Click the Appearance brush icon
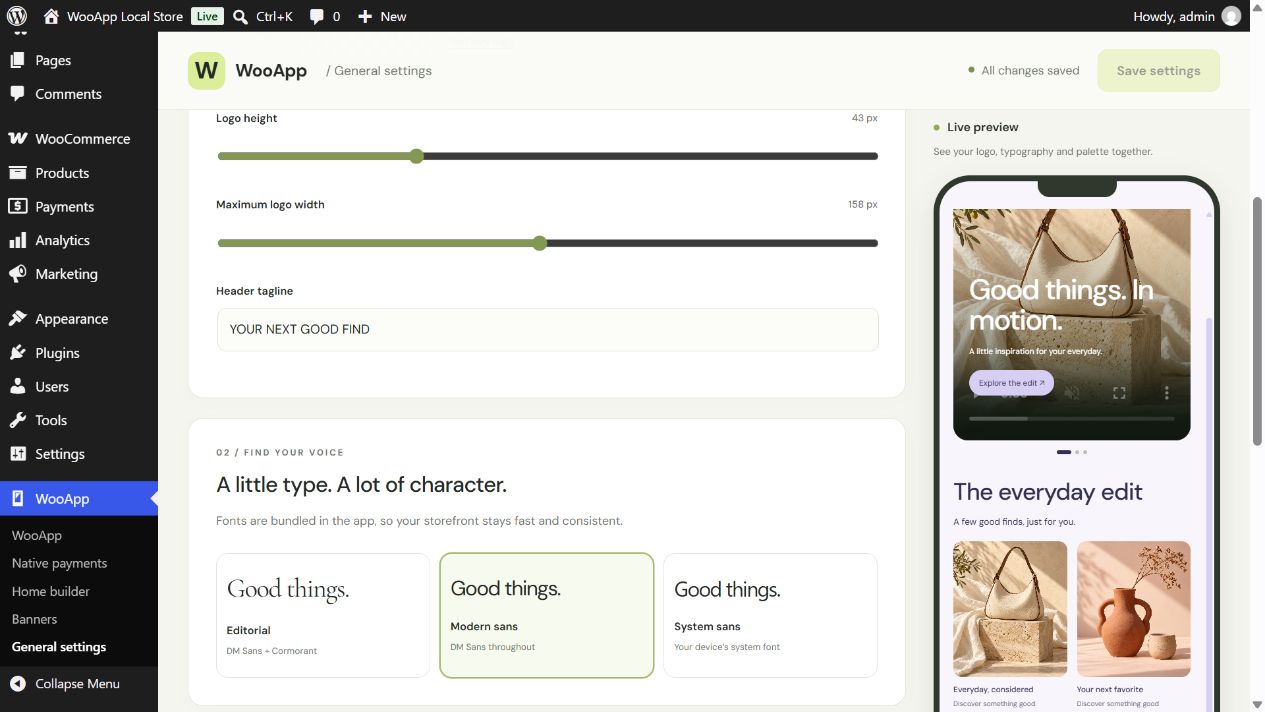 pyautogui.click(x=17, y=319)
